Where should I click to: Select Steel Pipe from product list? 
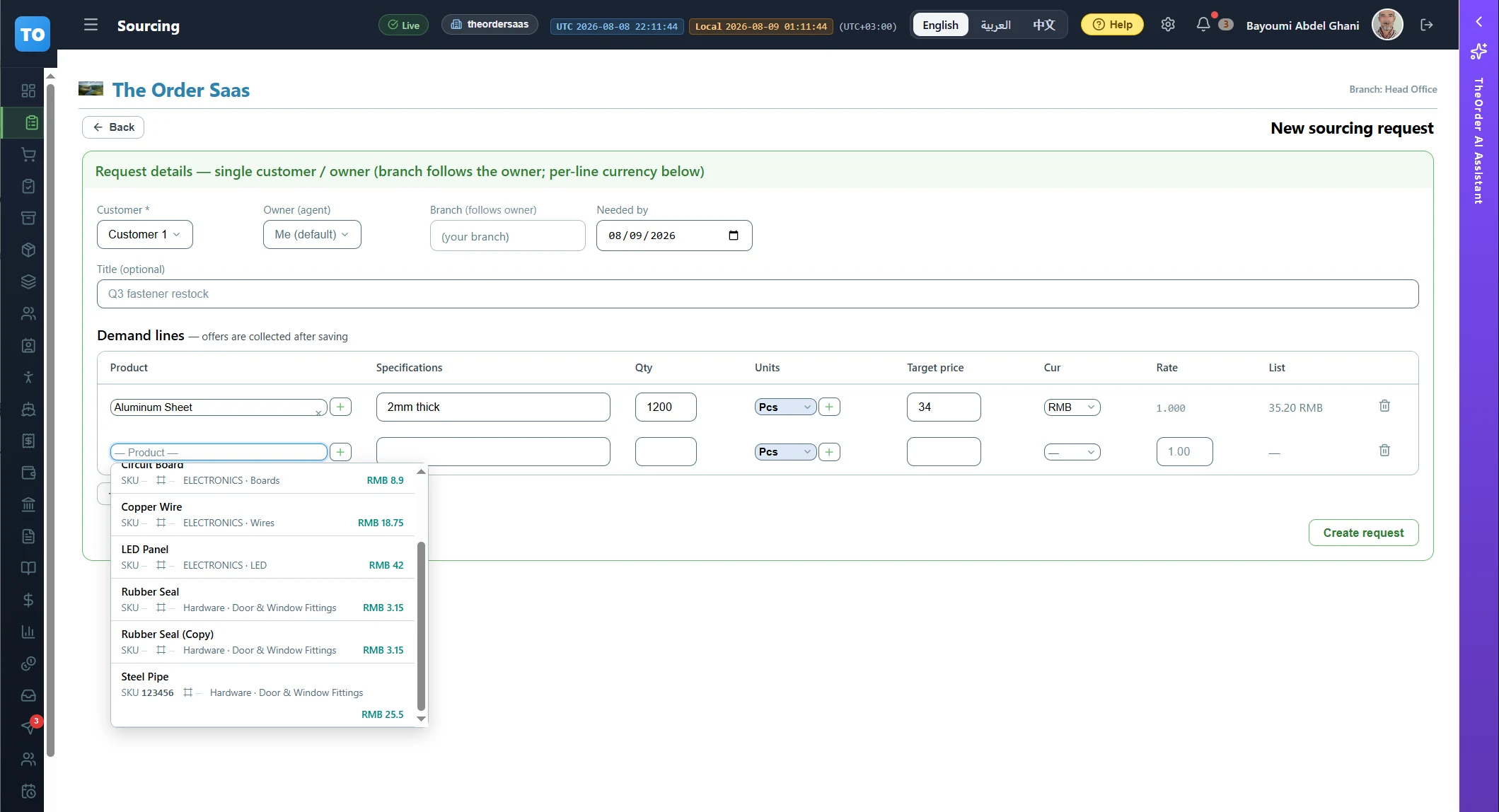pos(262,695)
